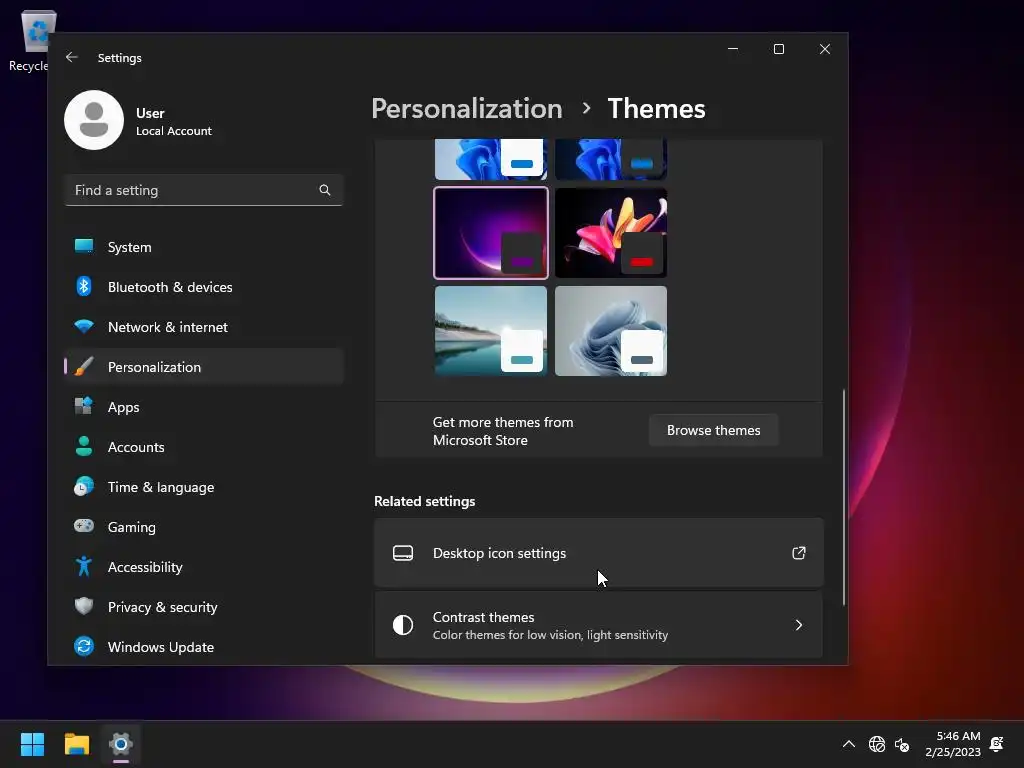
Task: Click the Related settings heading
Action: coord(424,501)
